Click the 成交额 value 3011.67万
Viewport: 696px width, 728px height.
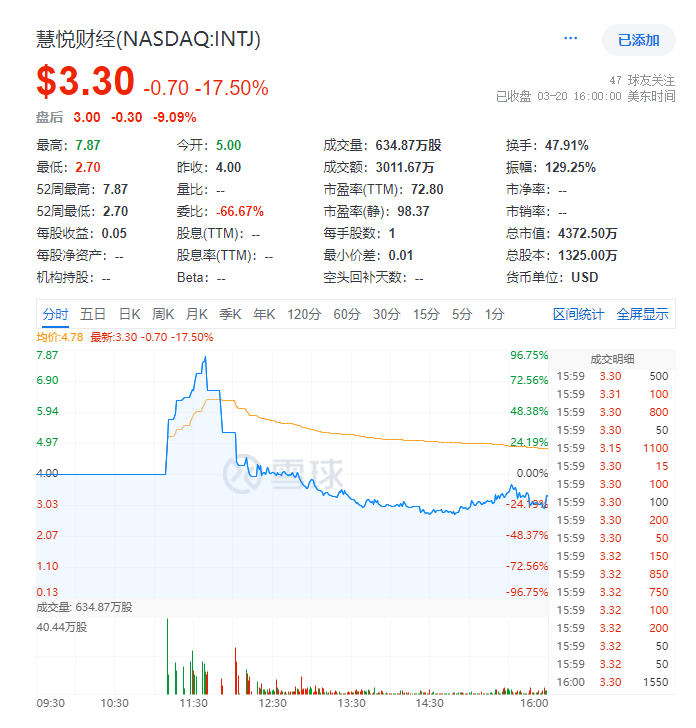pyautogui.click(x=405, y=167)
